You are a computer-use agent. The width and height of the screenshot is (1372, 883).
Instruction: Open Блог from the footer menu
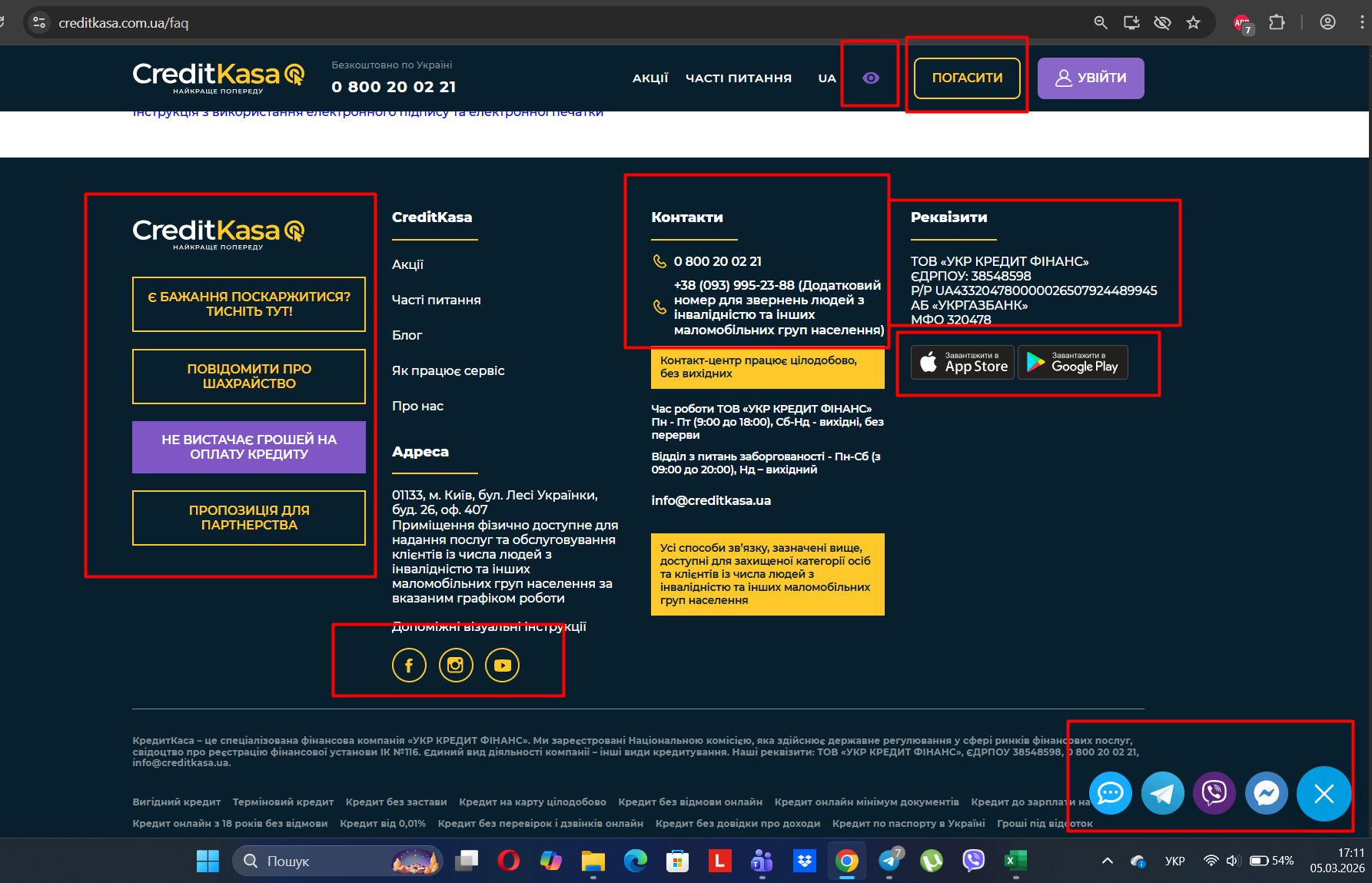point(407,335)
